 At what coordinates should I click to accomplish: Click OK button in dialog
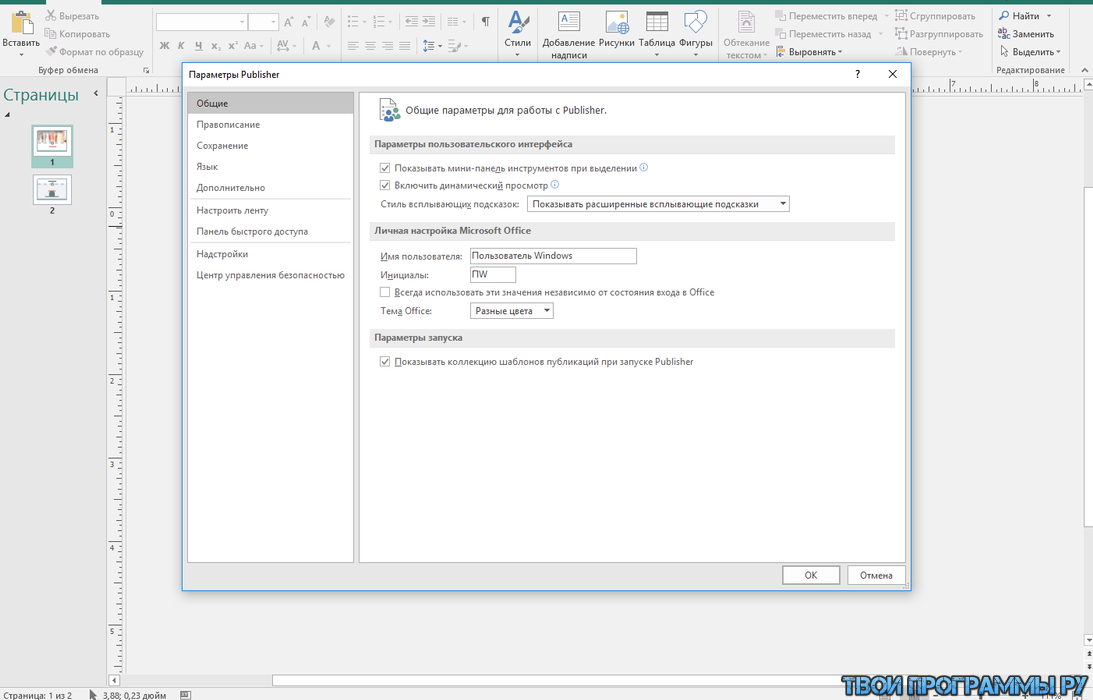[x=811, y=575]
